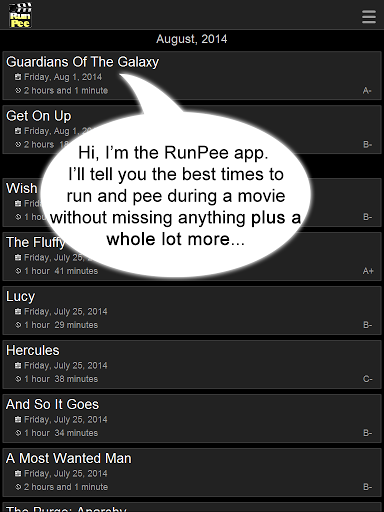Click calendar icon under And So It Goes
The height and width of the screenshot is (512, 384).
click(18, 419)
